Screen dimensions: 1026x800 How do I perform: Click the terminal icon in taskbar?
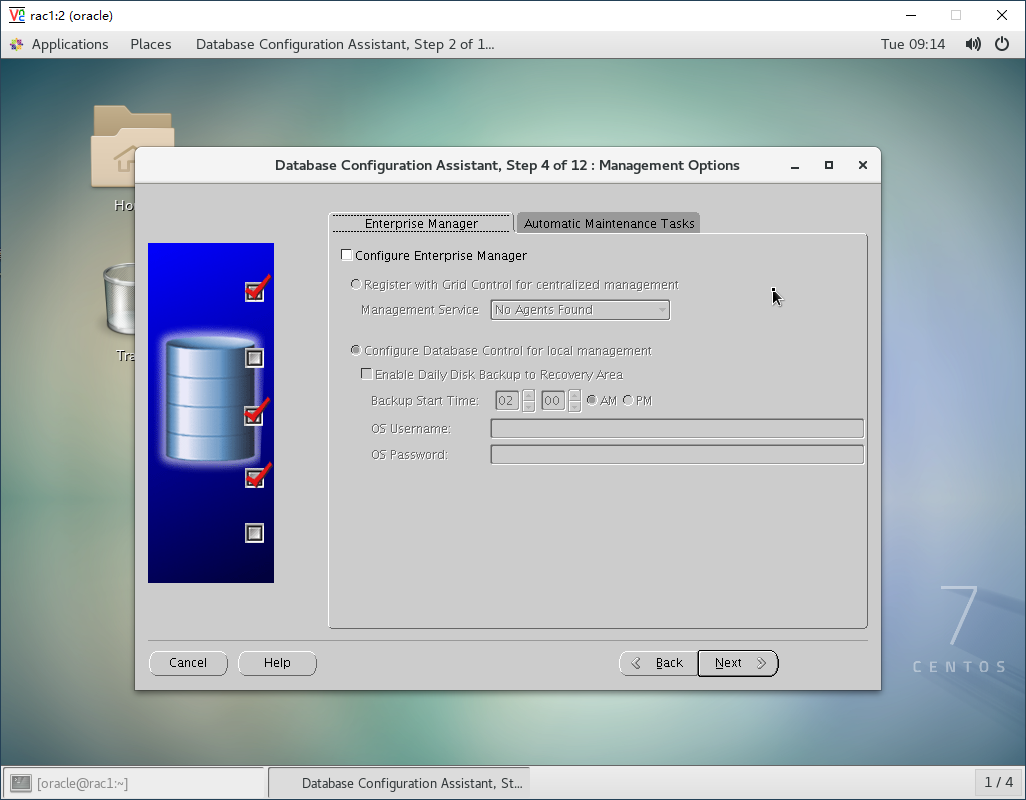pos(21,783)
